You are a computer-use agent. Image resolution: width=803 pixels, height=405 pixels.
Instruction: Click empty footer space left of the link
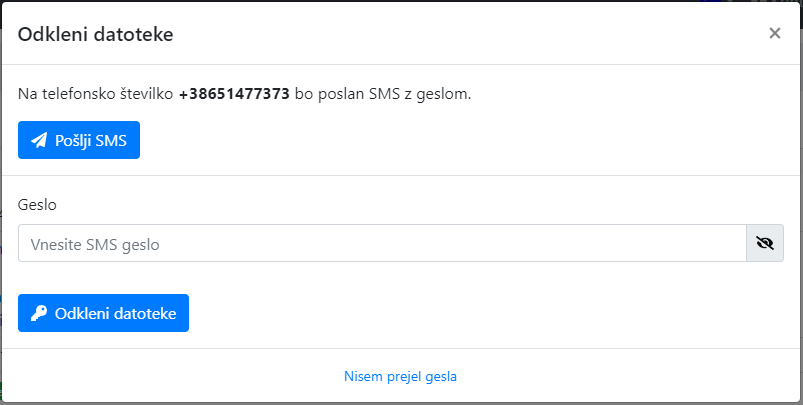click(x=170, y=376)
